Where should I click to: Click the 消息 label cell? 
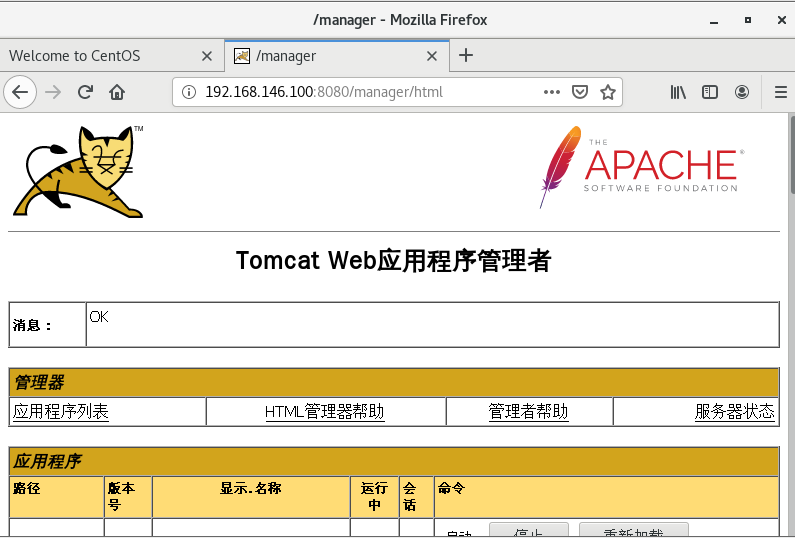47,325
